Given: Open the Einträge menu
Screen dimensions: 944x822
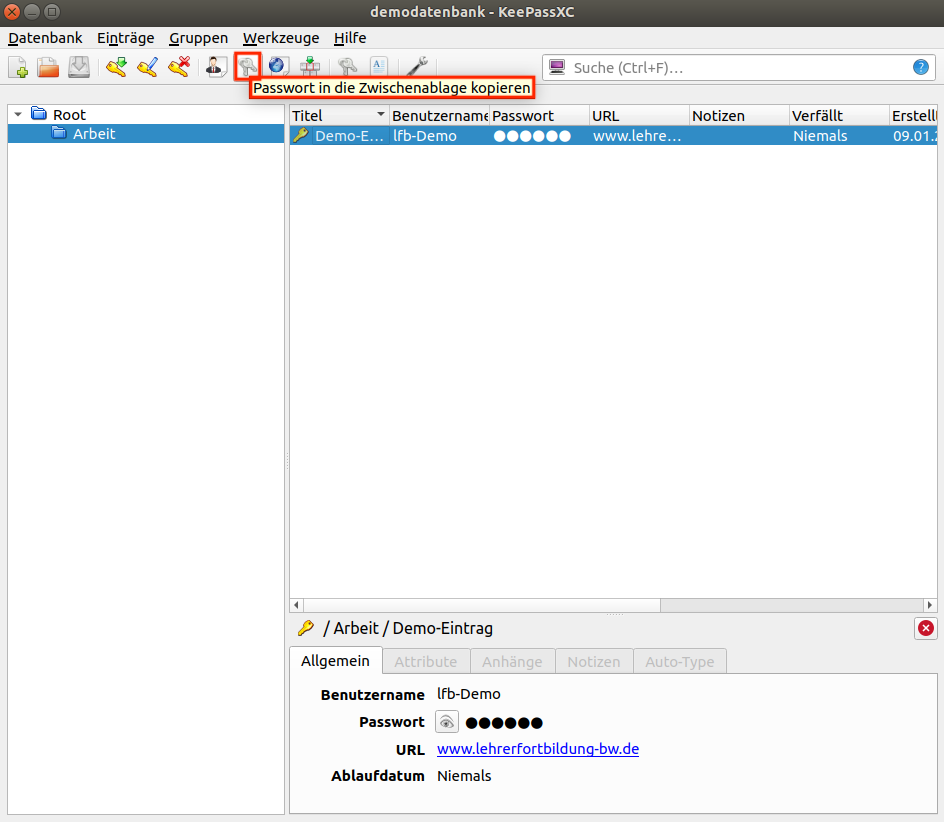Looking at the screenshot, I should tap(125, 38).
